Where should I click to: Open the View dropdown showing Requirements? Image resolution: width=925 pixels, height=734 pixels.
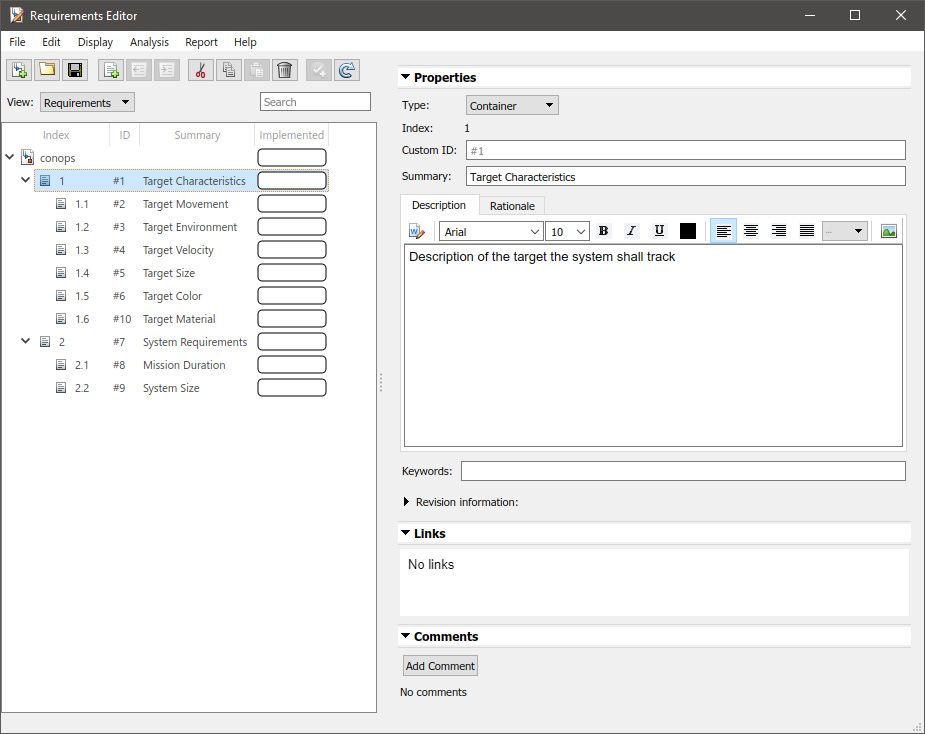click(87, 101)
